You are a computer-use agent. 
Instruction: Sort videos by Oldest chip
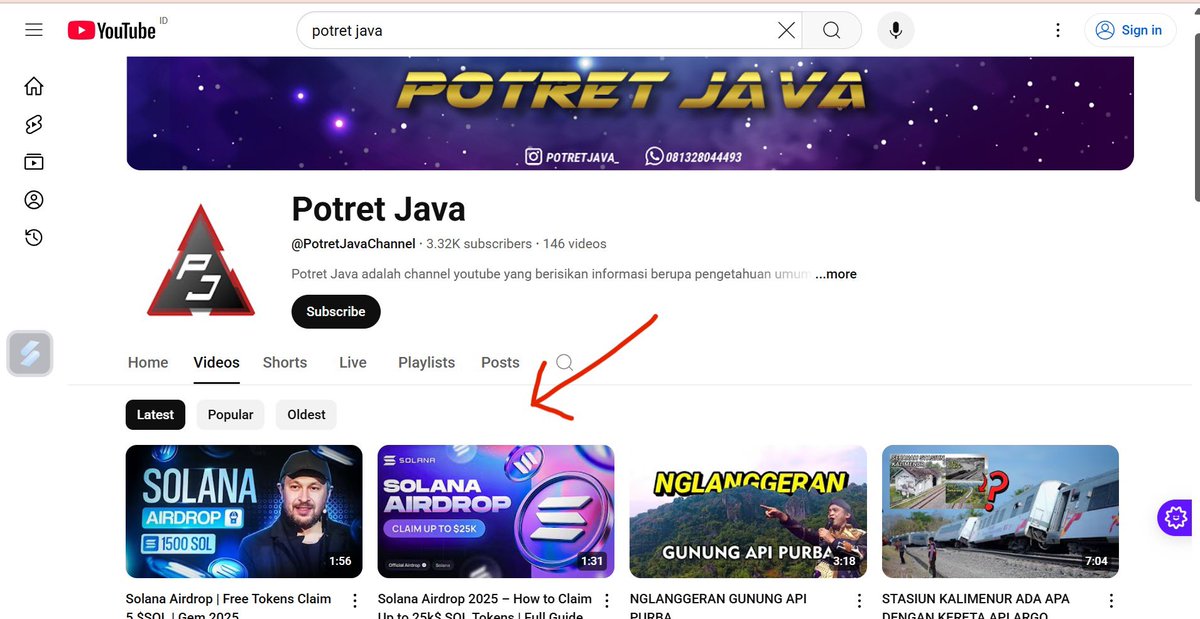tap(306, 414)
